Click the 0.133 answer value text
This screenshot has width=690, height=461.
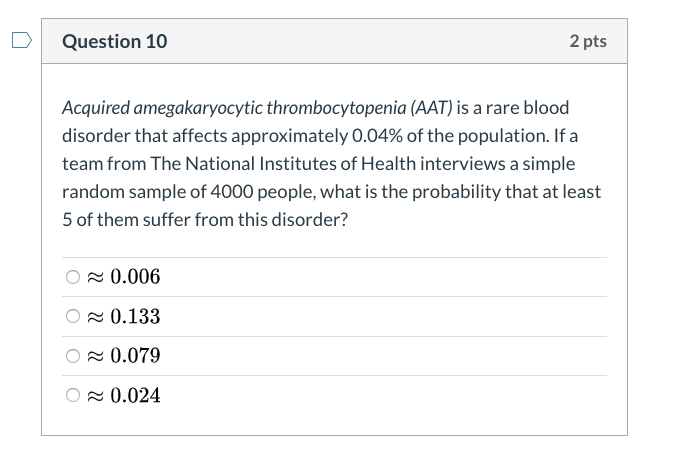(x=135, y=316)
